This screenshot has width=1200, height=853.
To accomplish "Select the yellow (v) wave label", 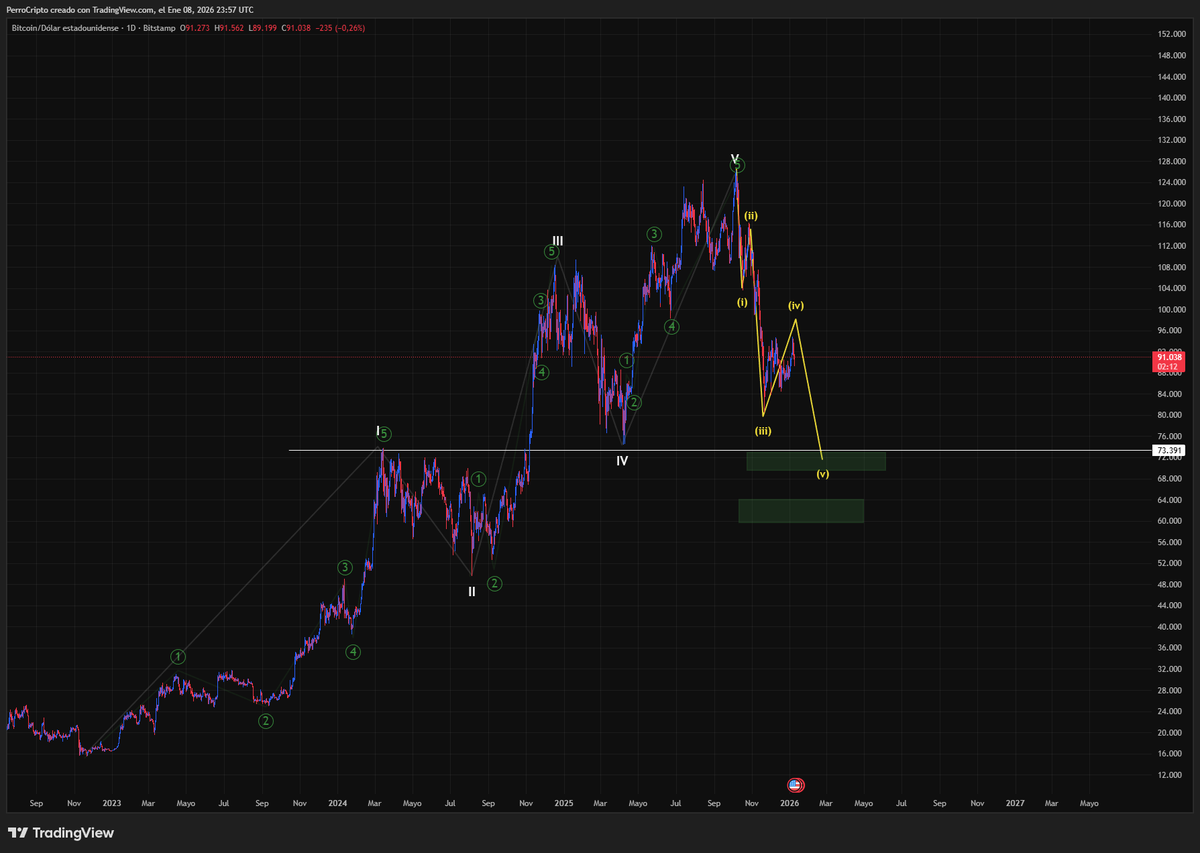I will 822,474.
